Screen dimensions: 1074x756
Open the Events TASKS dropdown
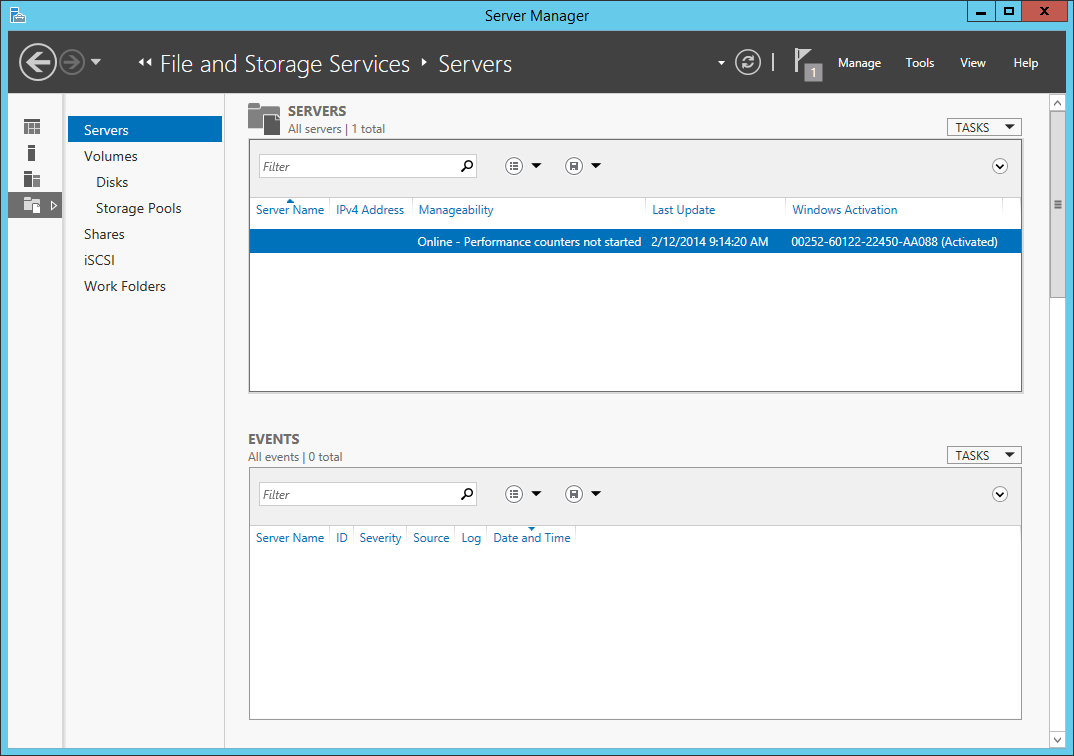(x=984, y=455)
